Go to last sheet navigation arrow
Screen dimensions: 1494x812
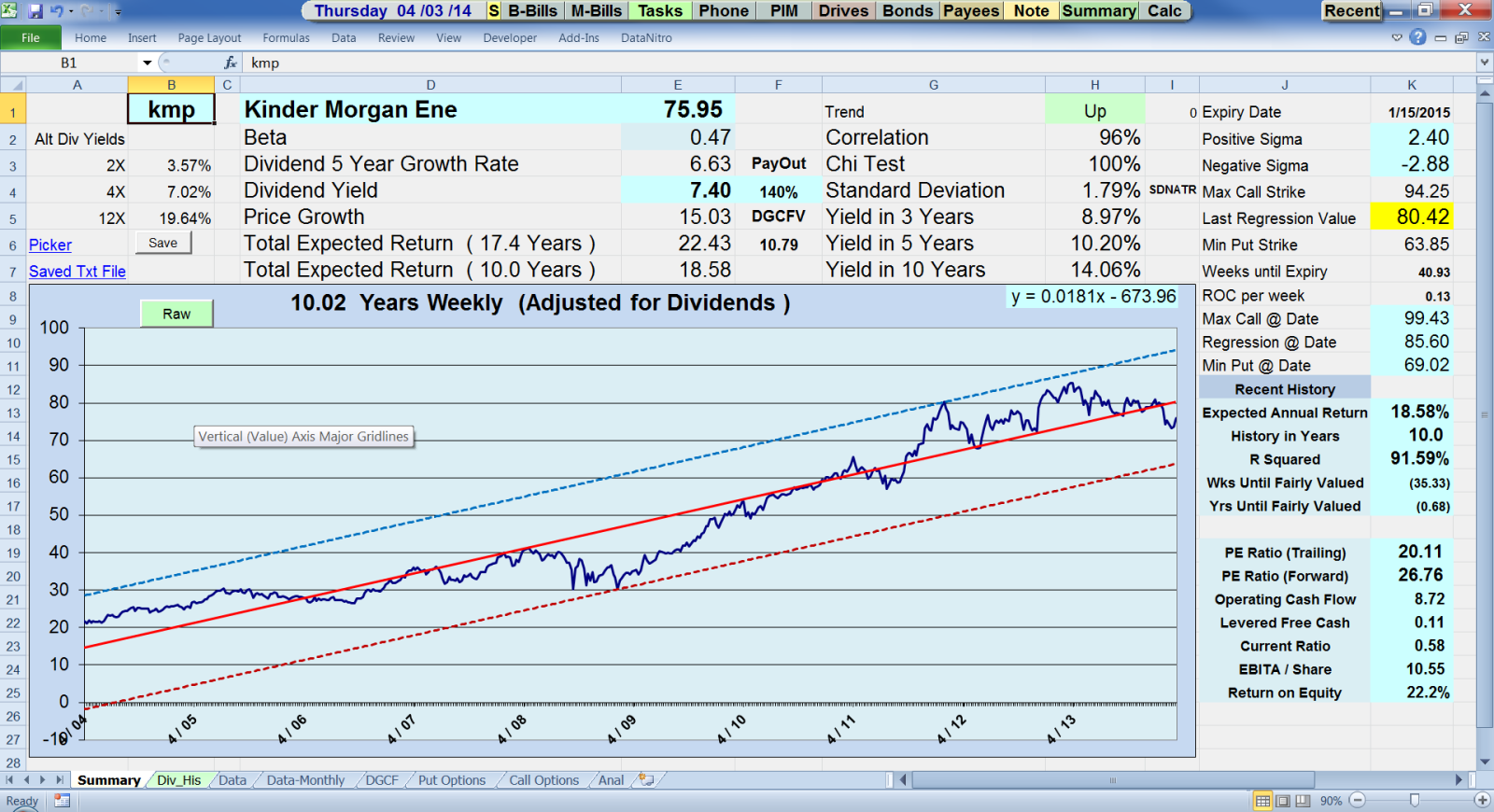pos(59,779)
